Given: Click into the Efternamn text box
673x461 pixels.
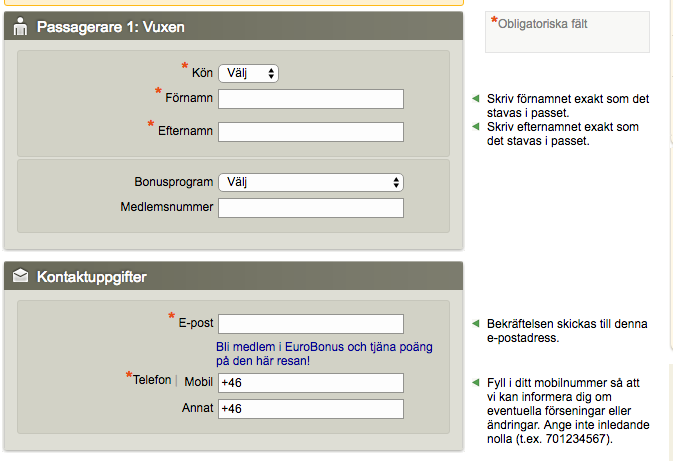Looking at the screenshot, I should (x=310, y=132).
